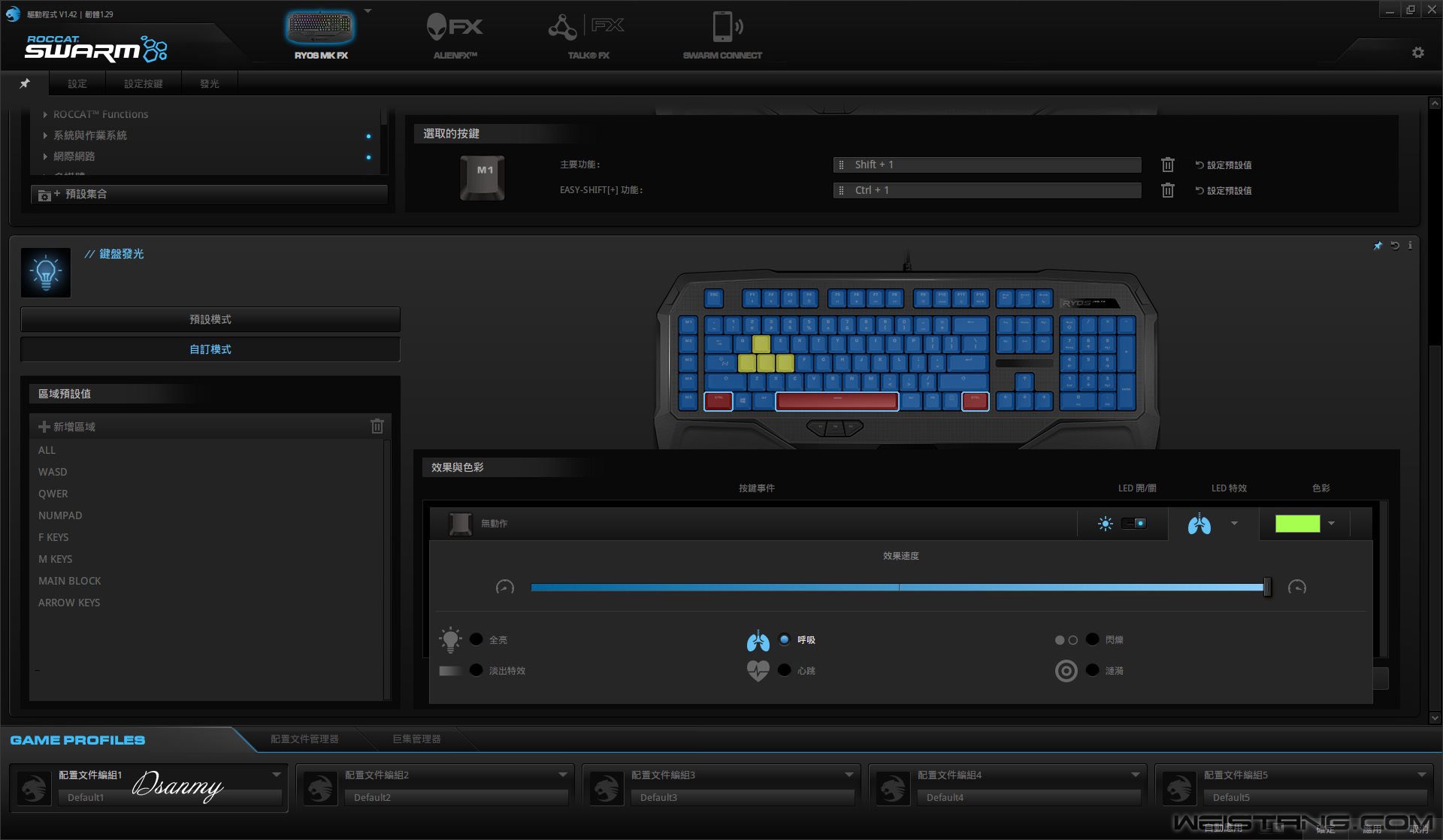The image size is (1443, 840).
Task: Toggle the LED on/off switch
Action: (x=1133, y=523)
